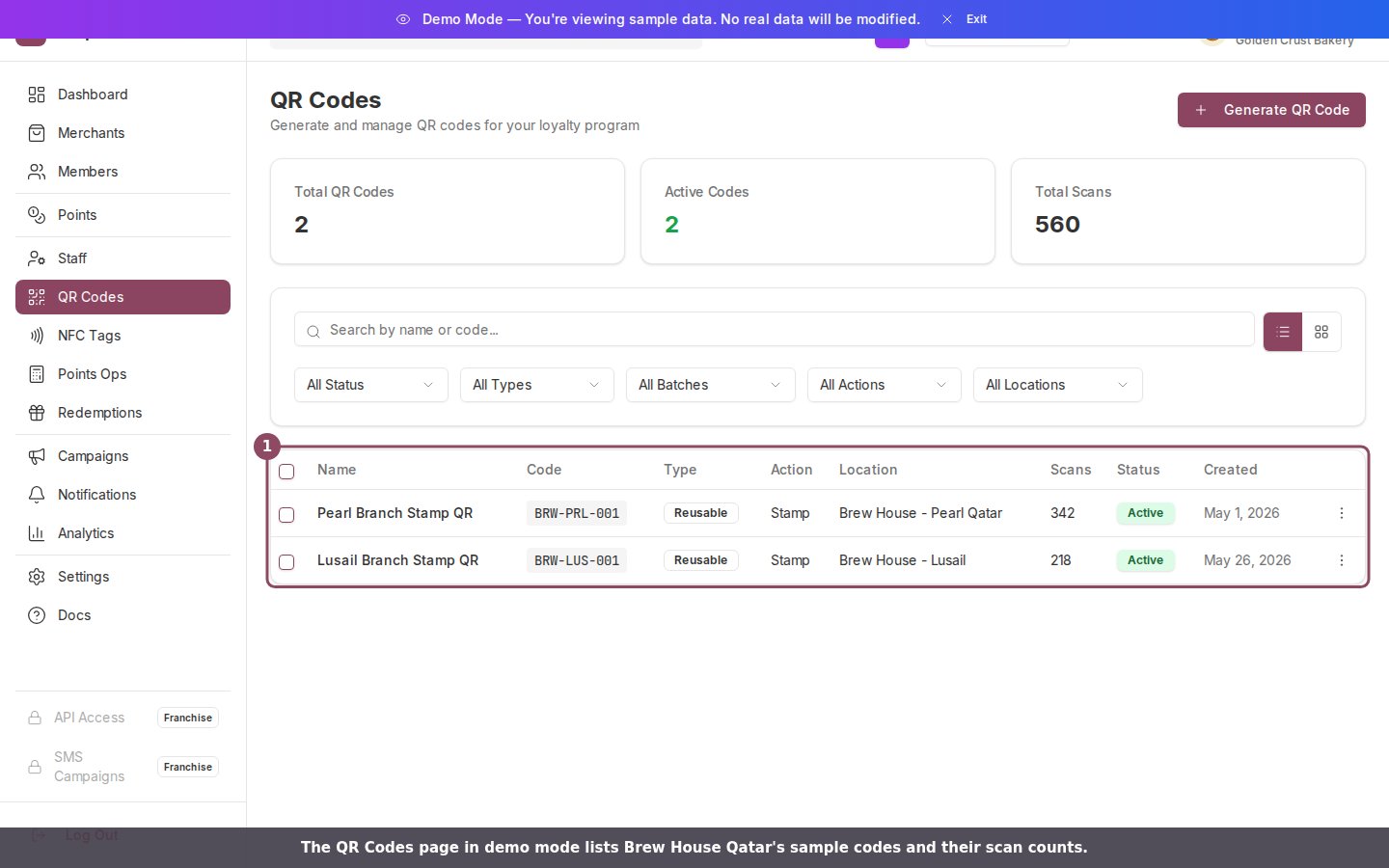Click the NFC Tags wave icon
Viewport: 1389px width, 868px height.
37,336
